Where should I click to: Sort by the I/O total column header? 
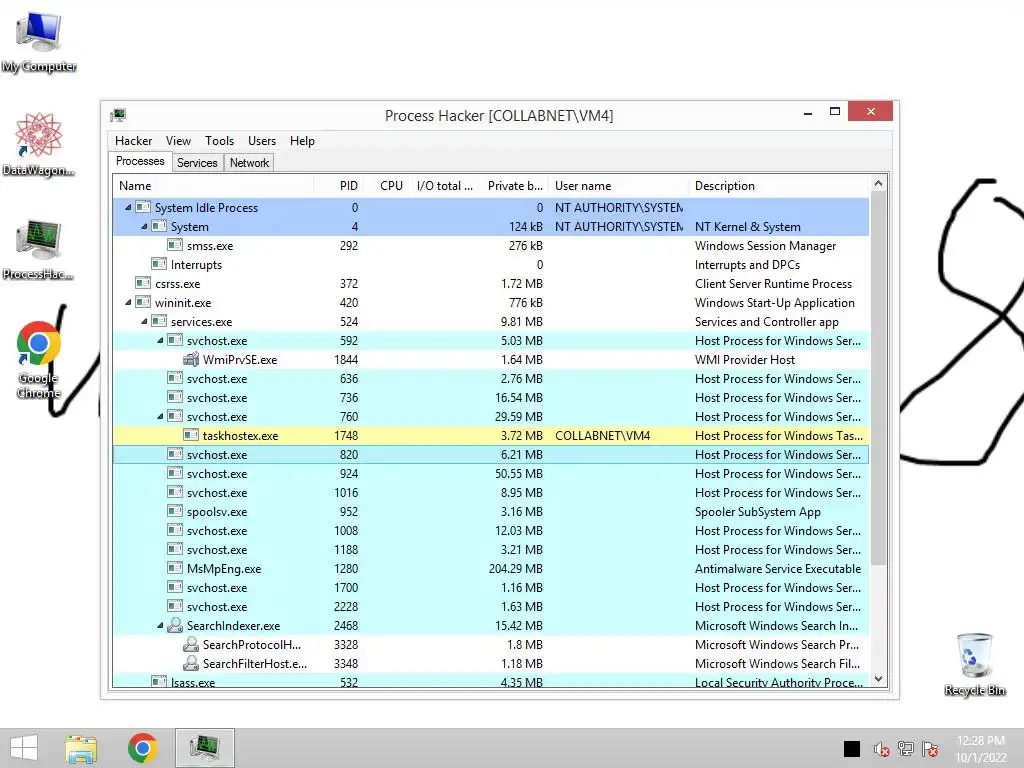click(445, 186)
